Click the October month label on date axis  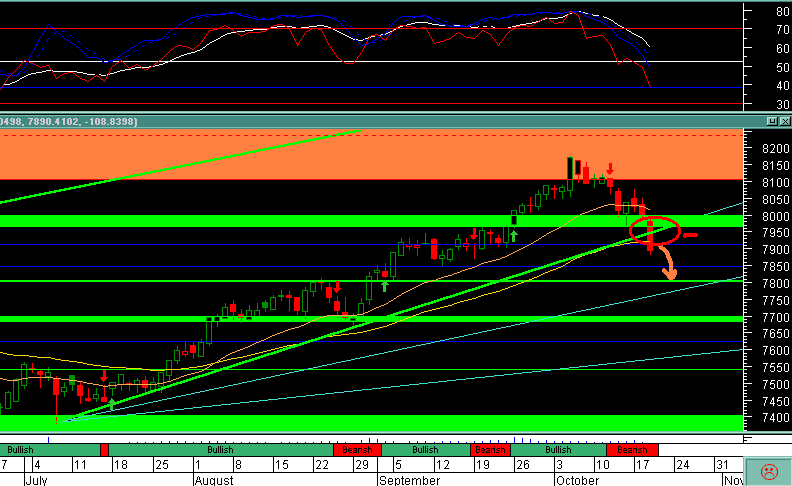coord(577,479)
